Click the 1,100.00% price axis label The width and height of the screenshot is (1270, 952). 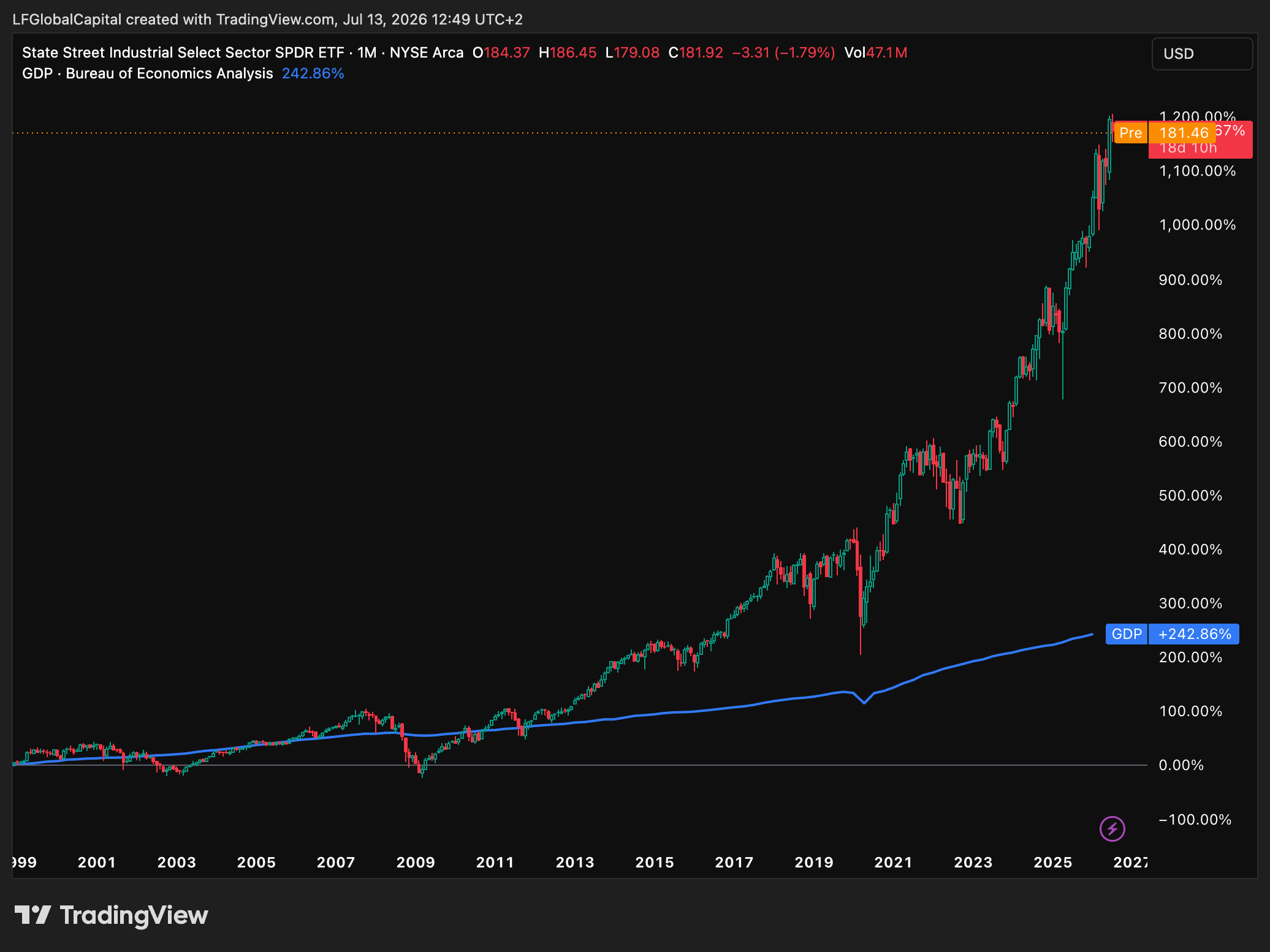(1197, 171)
